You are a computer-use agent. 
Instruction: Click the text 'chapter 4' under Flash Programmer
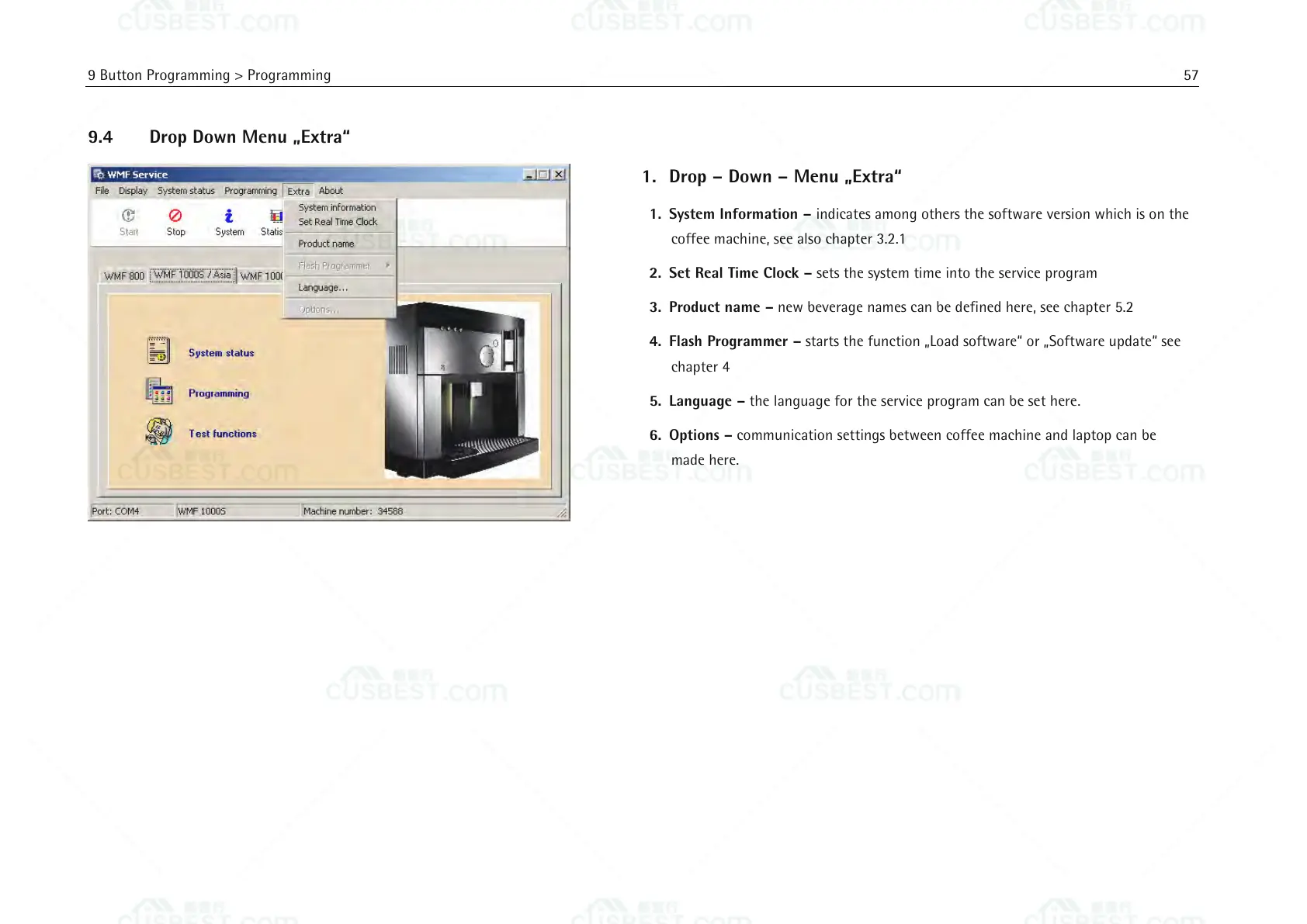click(701, 367)
